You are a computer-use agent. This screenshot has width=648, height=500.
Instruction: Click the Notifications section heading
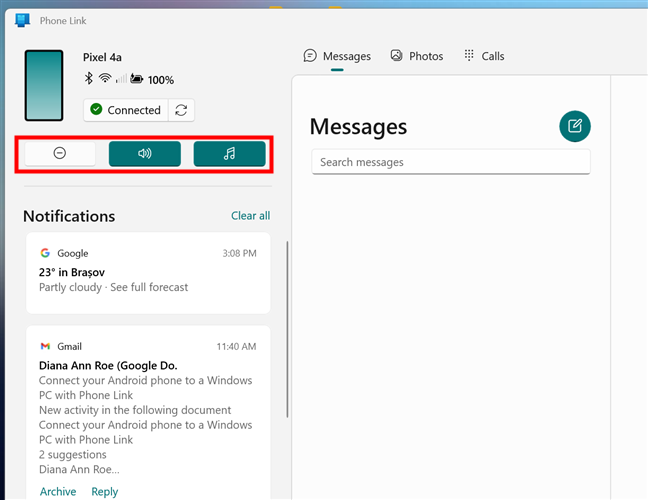click(69, 216)
